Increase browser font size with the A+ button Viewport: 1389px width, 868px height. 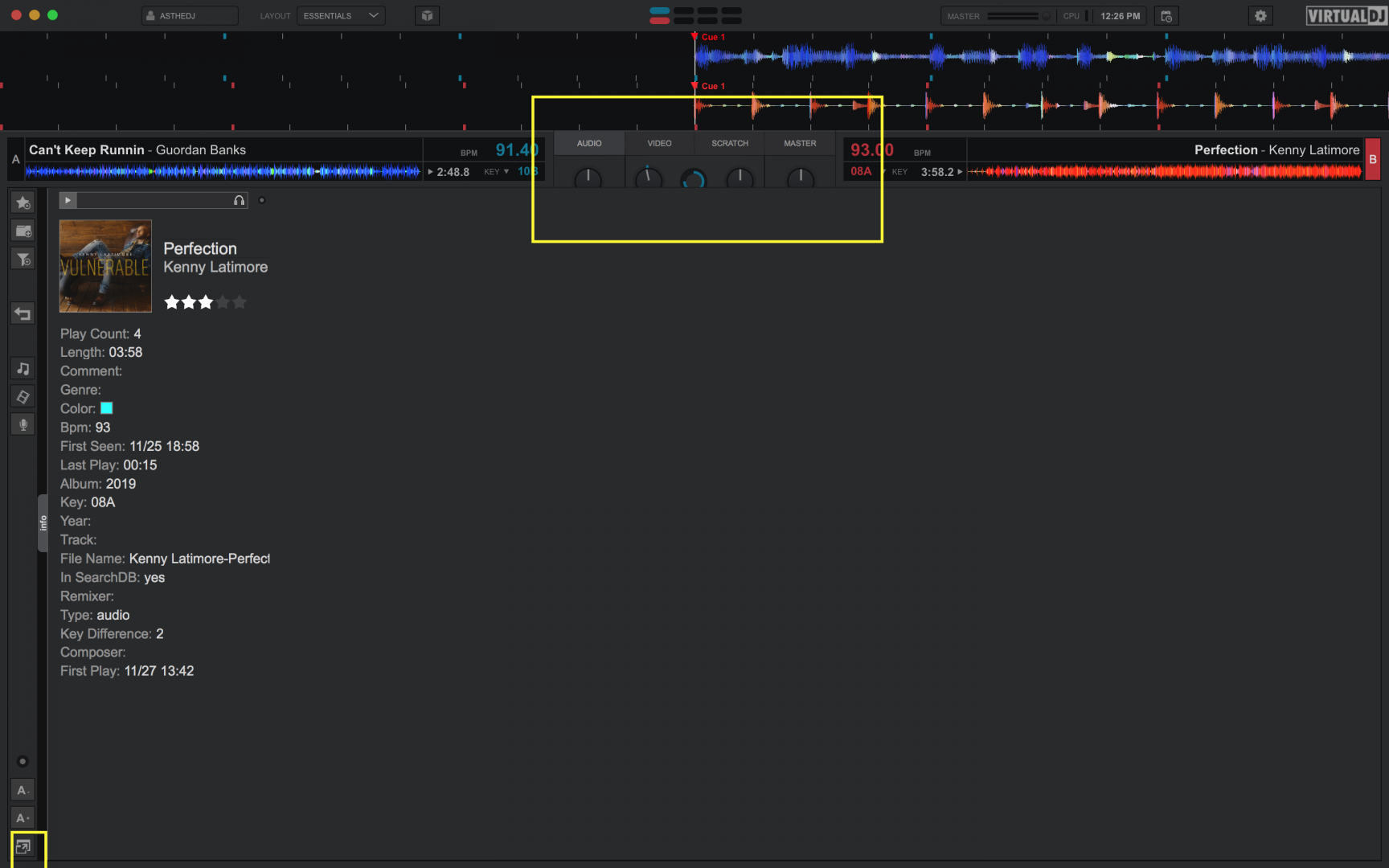[23, 818]
